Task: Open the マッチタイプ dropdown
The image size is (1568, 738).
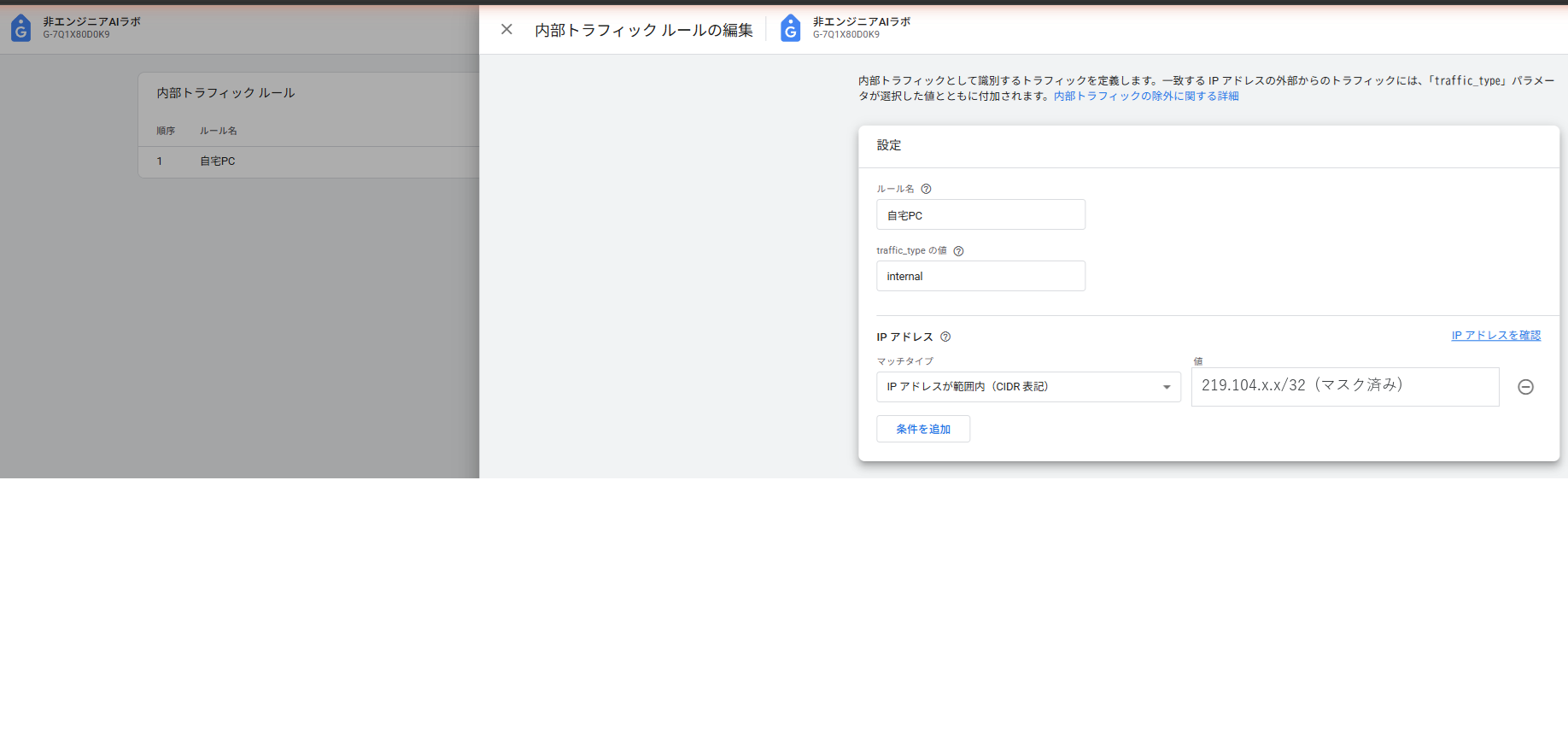Action: (1028, 387)
